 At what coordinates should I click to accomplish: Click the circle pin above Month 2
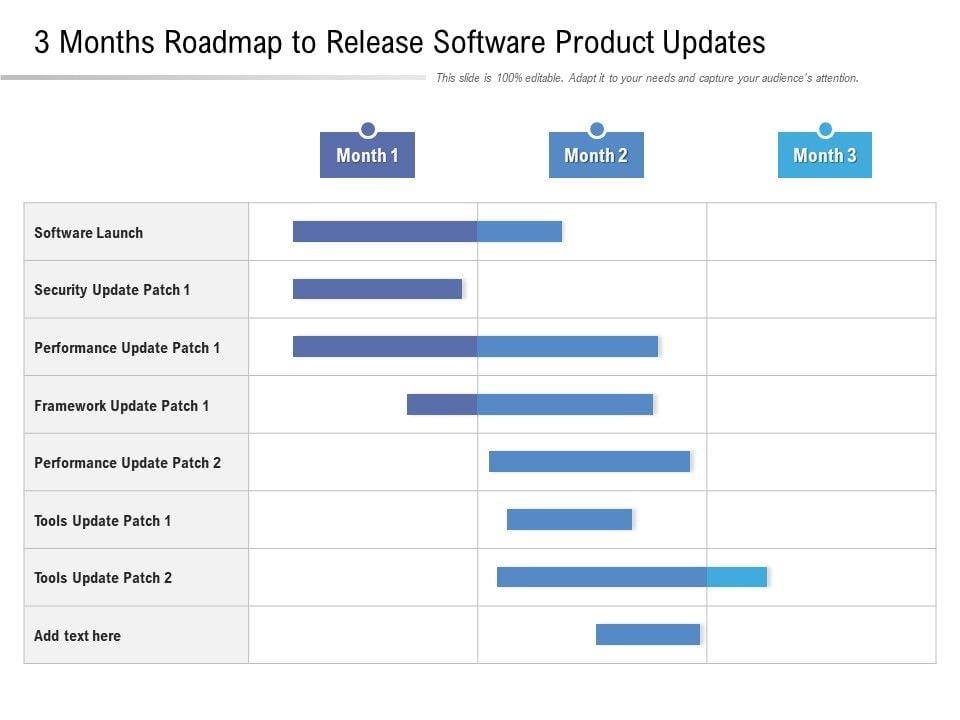click(597, 129)
